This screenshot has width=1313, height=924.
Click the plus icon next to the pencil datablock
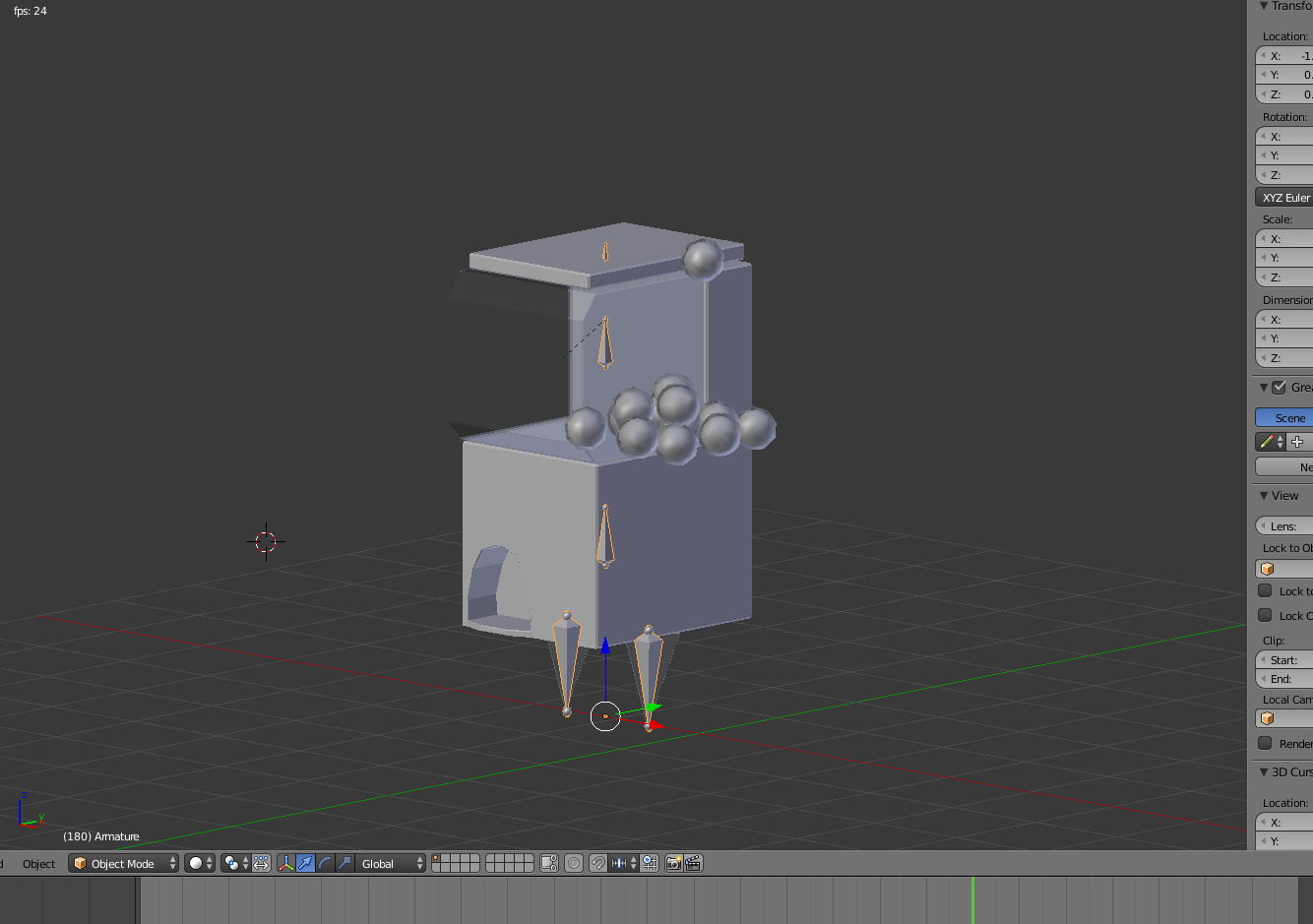point(1297,441)
